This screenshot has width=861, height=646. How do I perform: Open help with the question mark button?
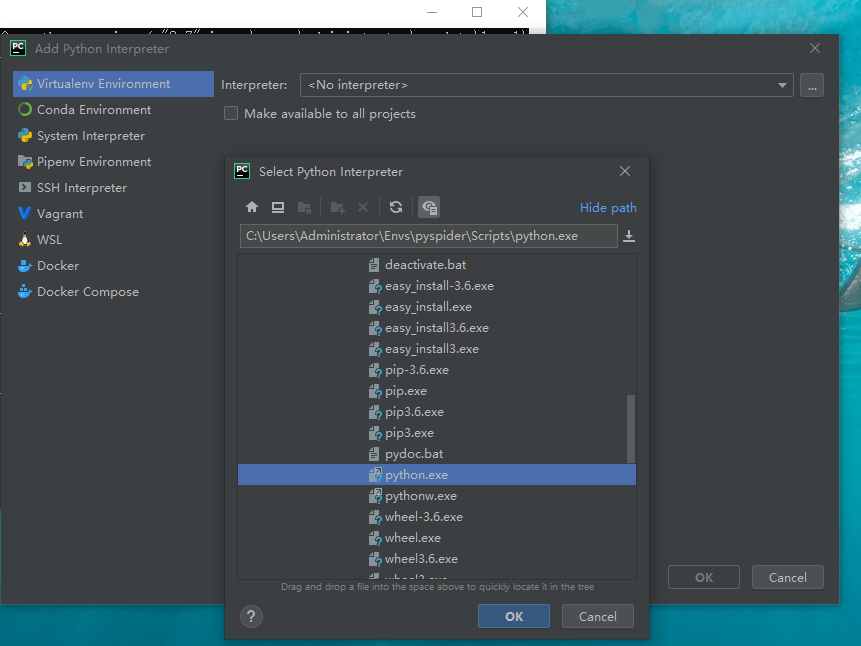tap(251, 616)
